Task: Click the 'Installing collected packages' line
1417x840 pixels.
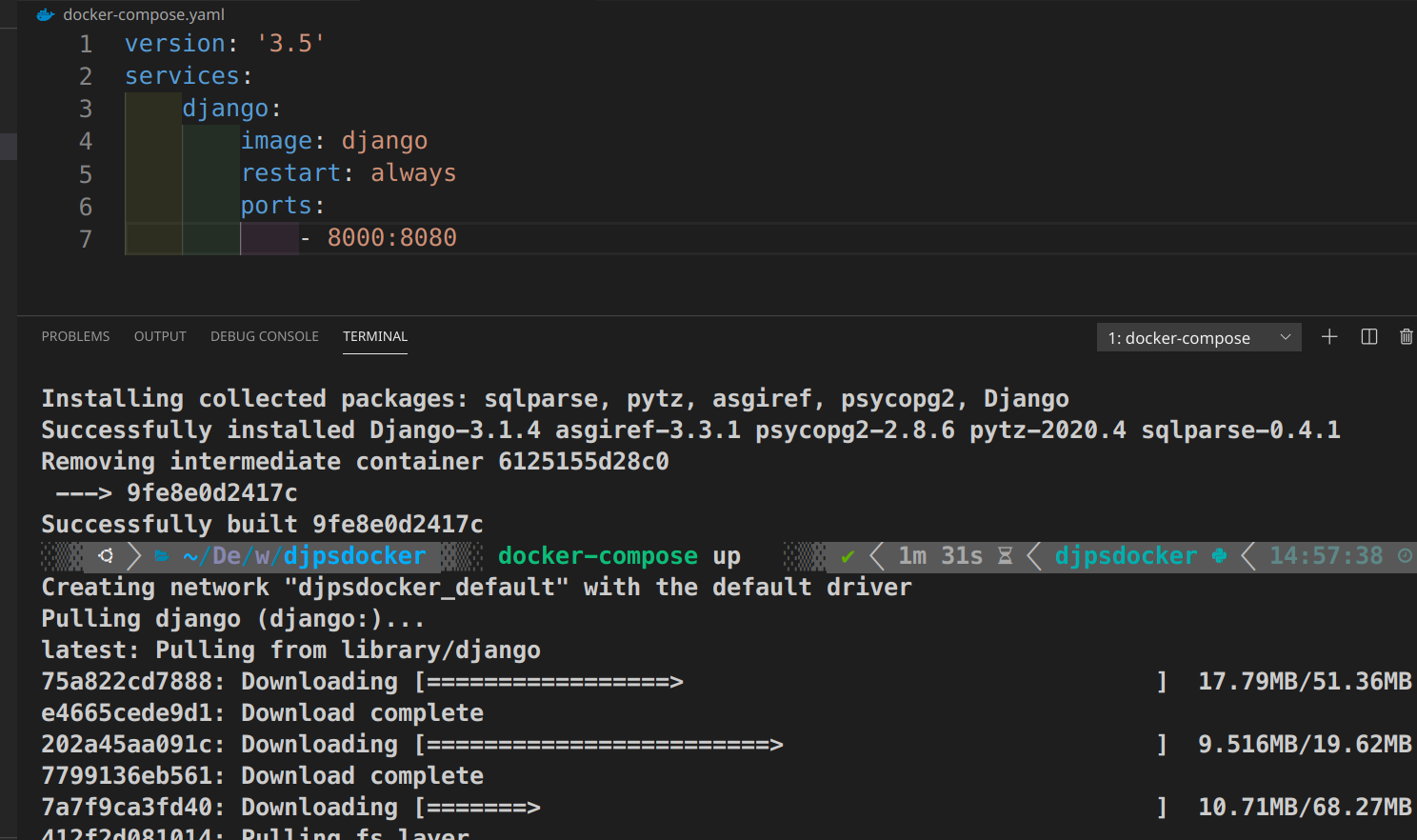Action: pos(555,399)
